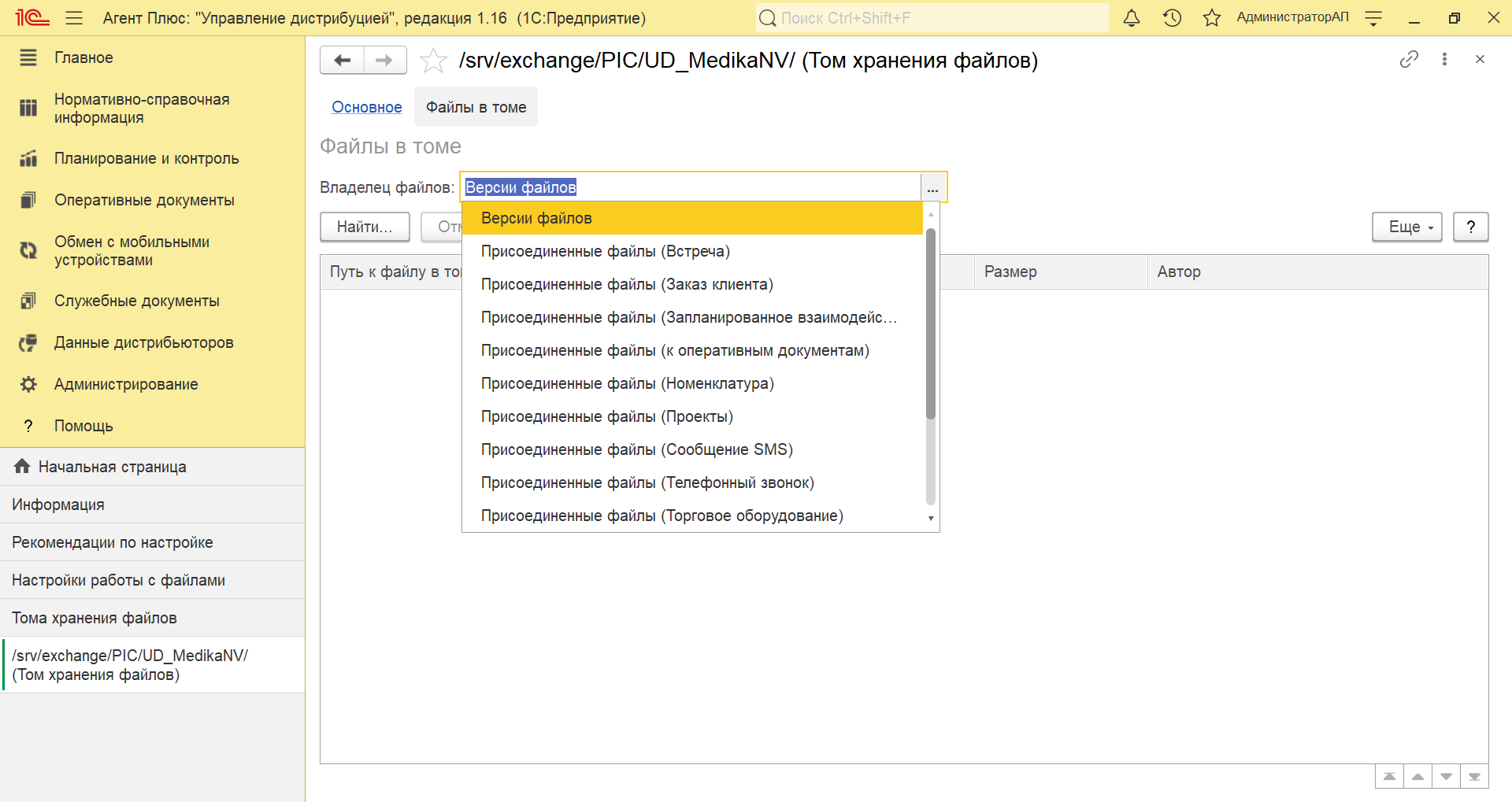This screenshot has width=1512, height=802.
Task: Open the form's three-dot options menu
Action: [x=1444, y=59]
